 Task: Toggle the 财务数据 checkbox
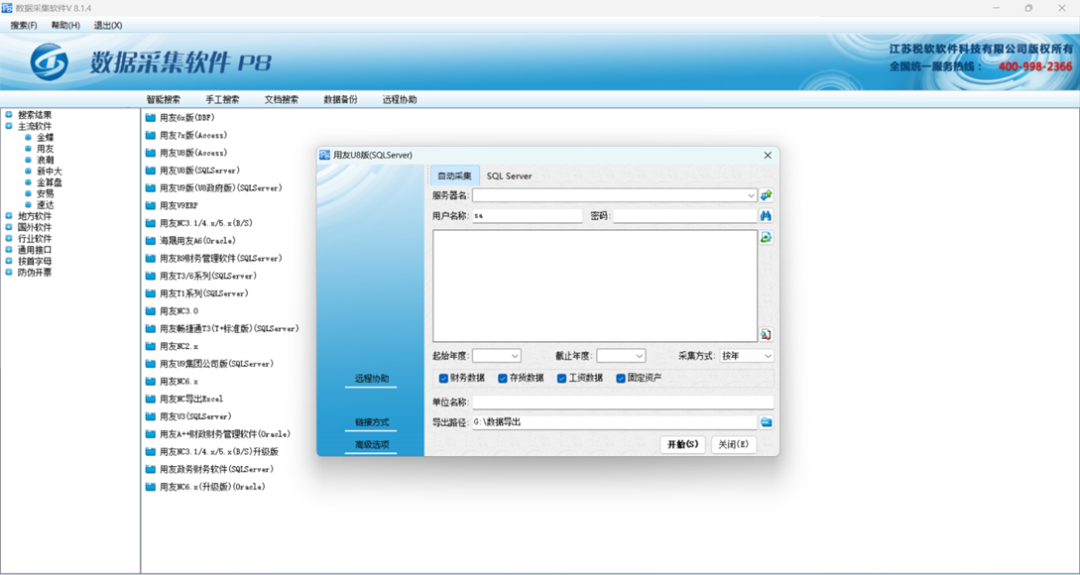pos(444,378)
